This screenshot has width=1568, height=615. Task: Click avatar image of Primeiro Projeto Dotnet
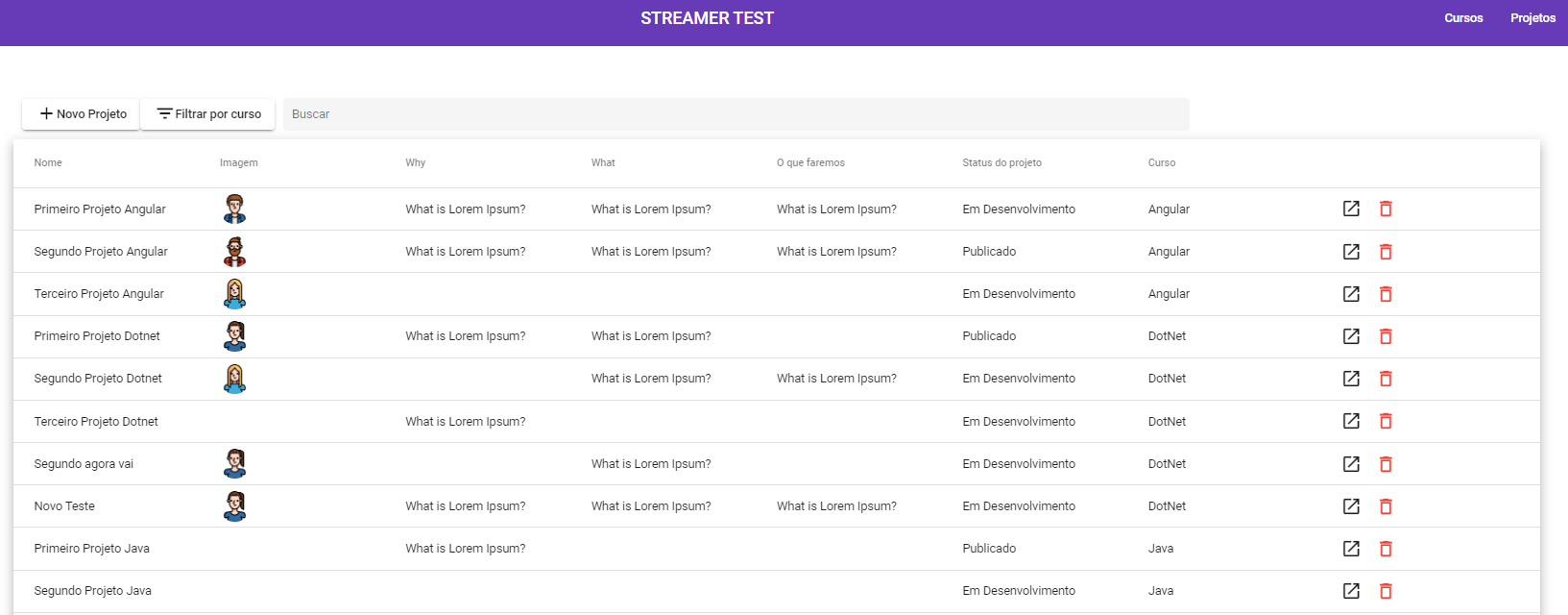click(235, 335)
